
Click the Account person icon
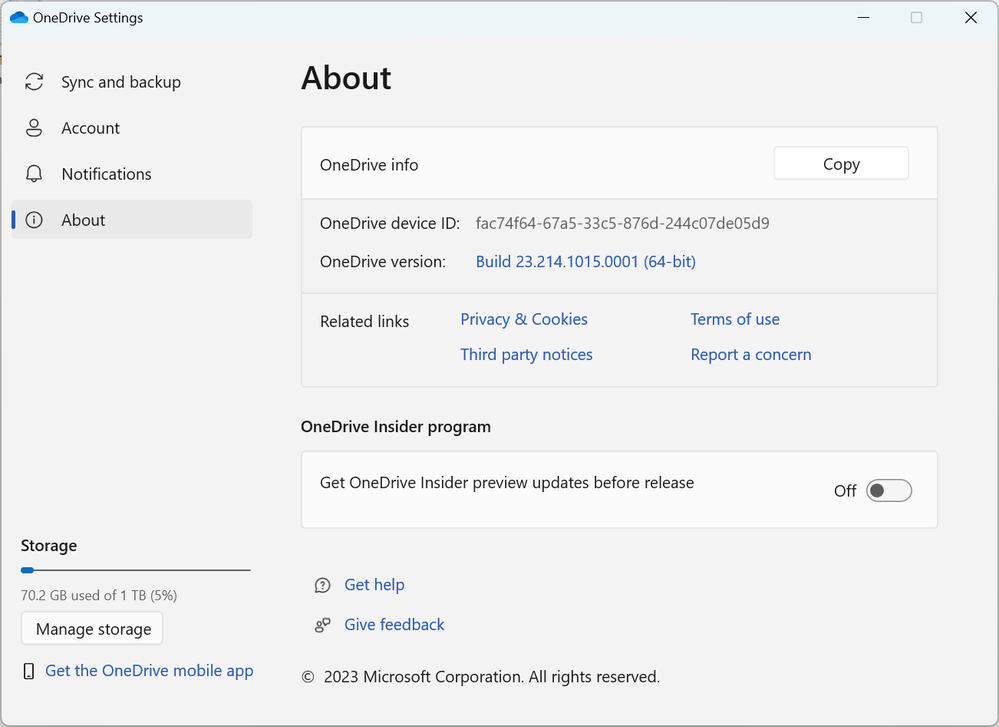pyautogui.click(x=34, y=127)
